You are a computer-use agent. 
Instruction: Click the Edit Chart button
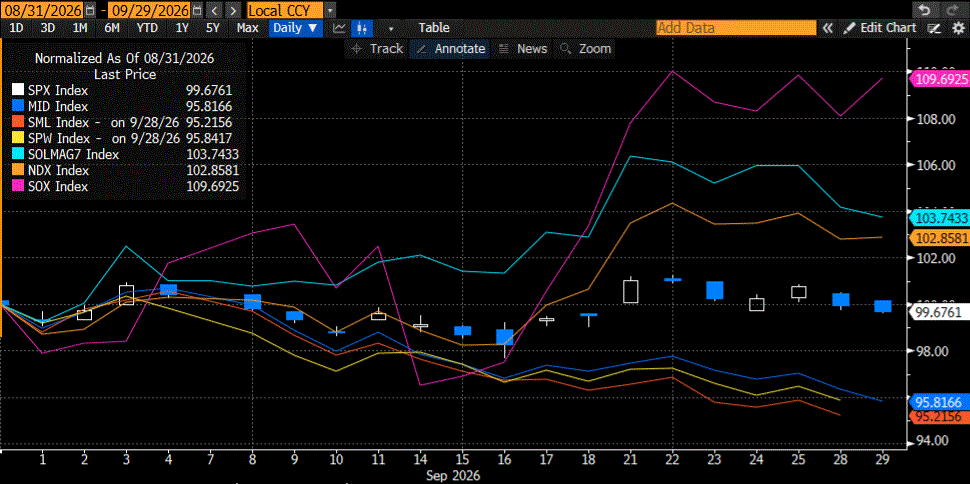(x=880, y=28)
